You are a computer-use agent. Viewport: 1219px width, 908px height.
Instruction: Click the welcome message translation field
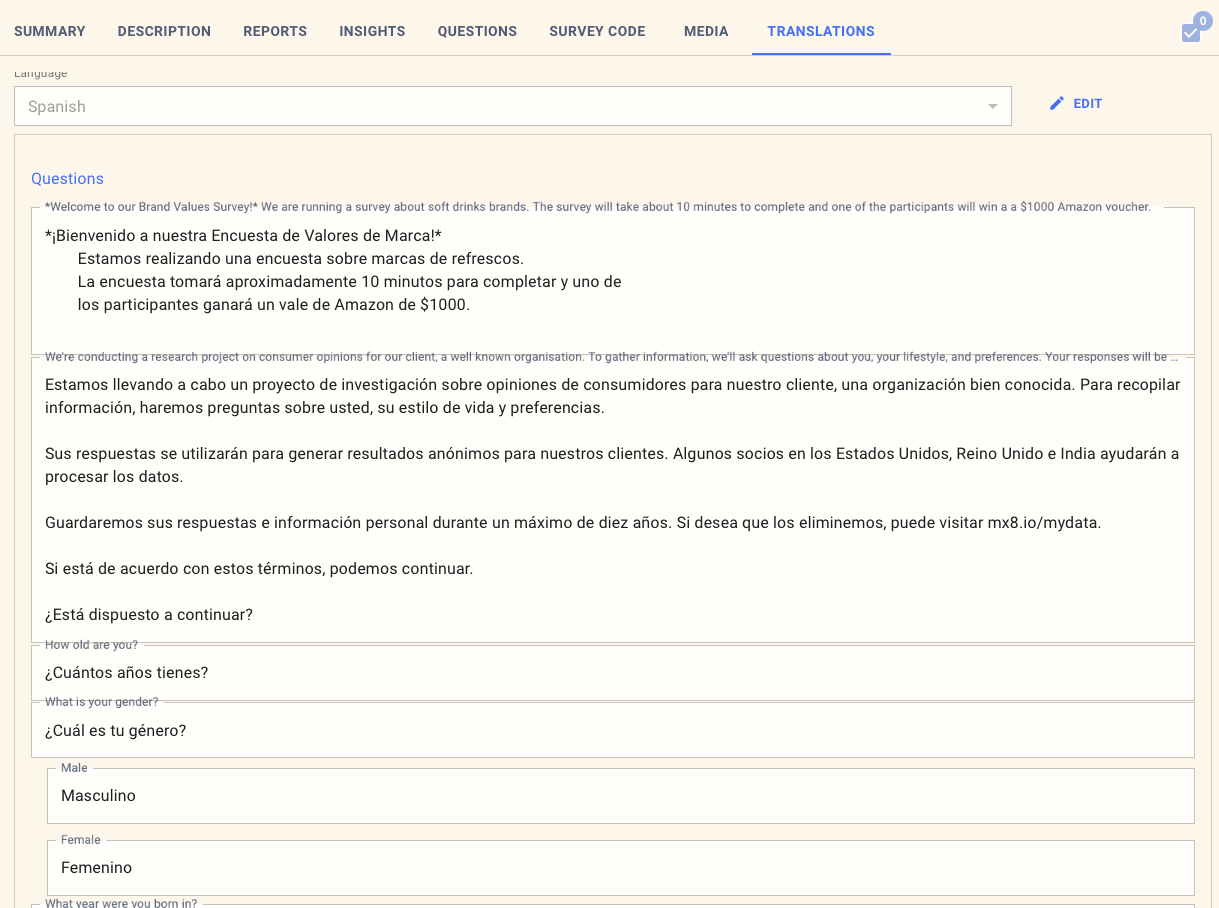click(612, 282)
